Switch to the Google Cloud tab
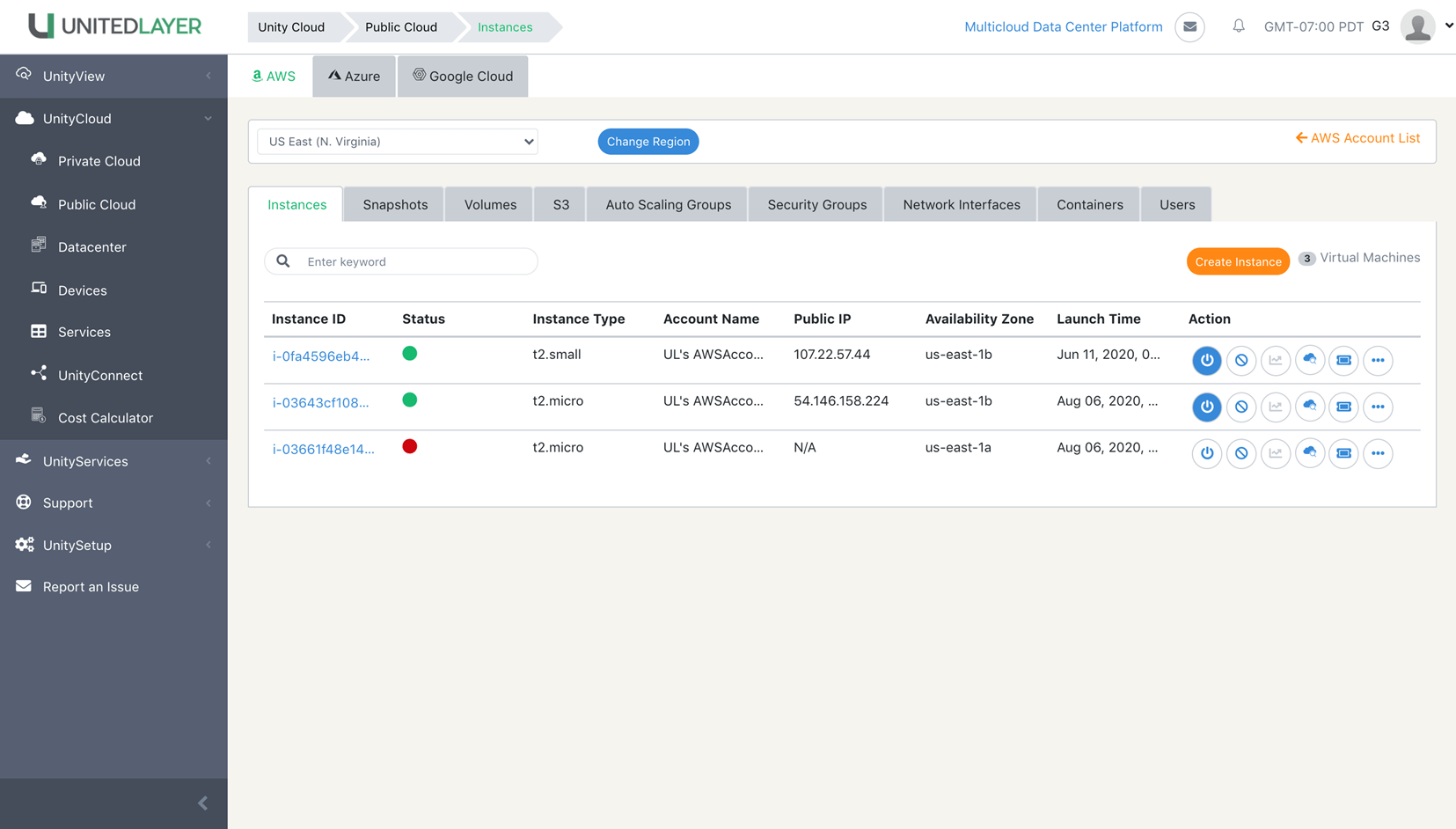This screenshot has width=1456, height=829. pos(463,77)
